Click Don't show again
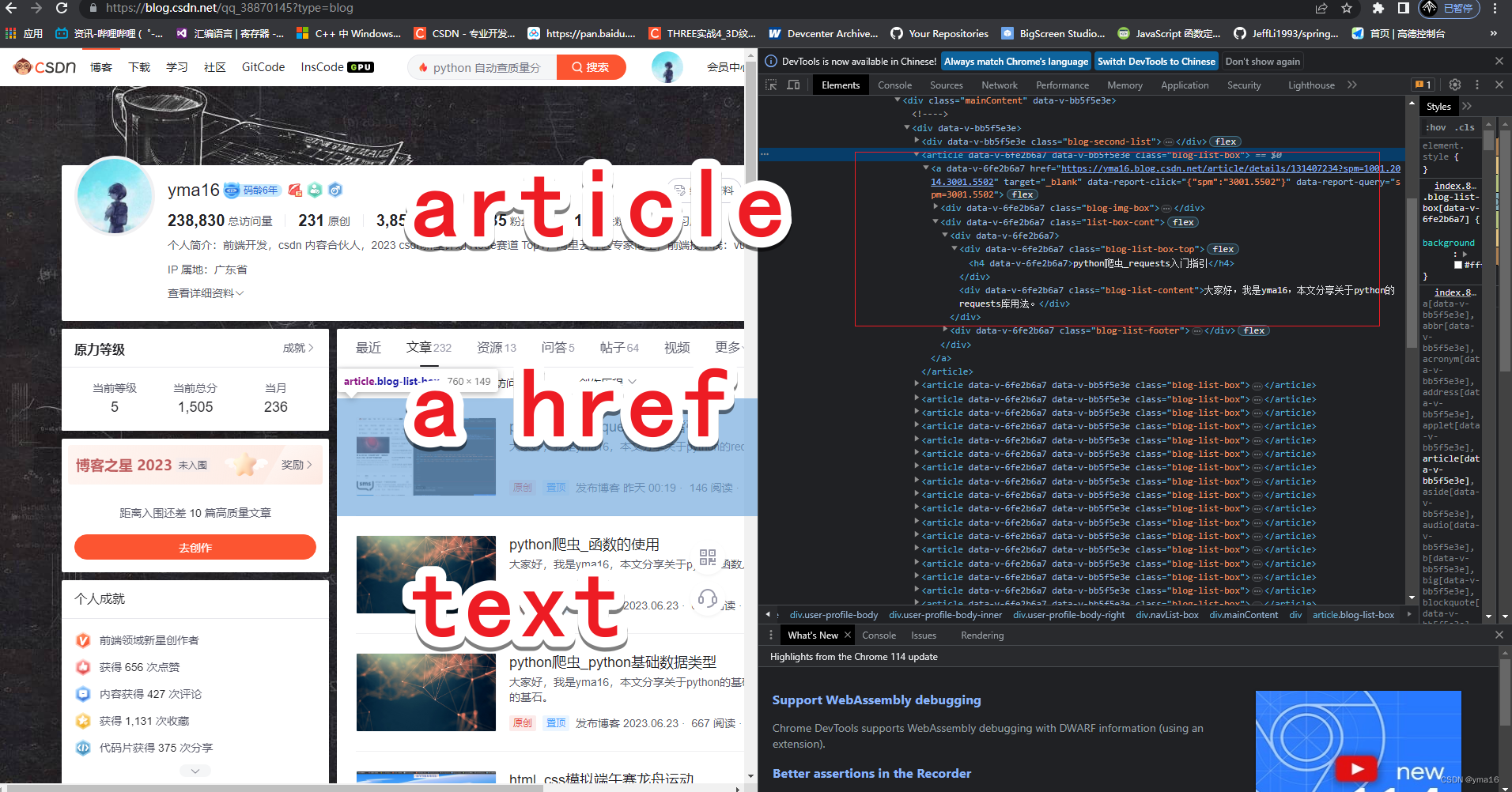This screenshot has width=1512, height=792. (1262, 61)
